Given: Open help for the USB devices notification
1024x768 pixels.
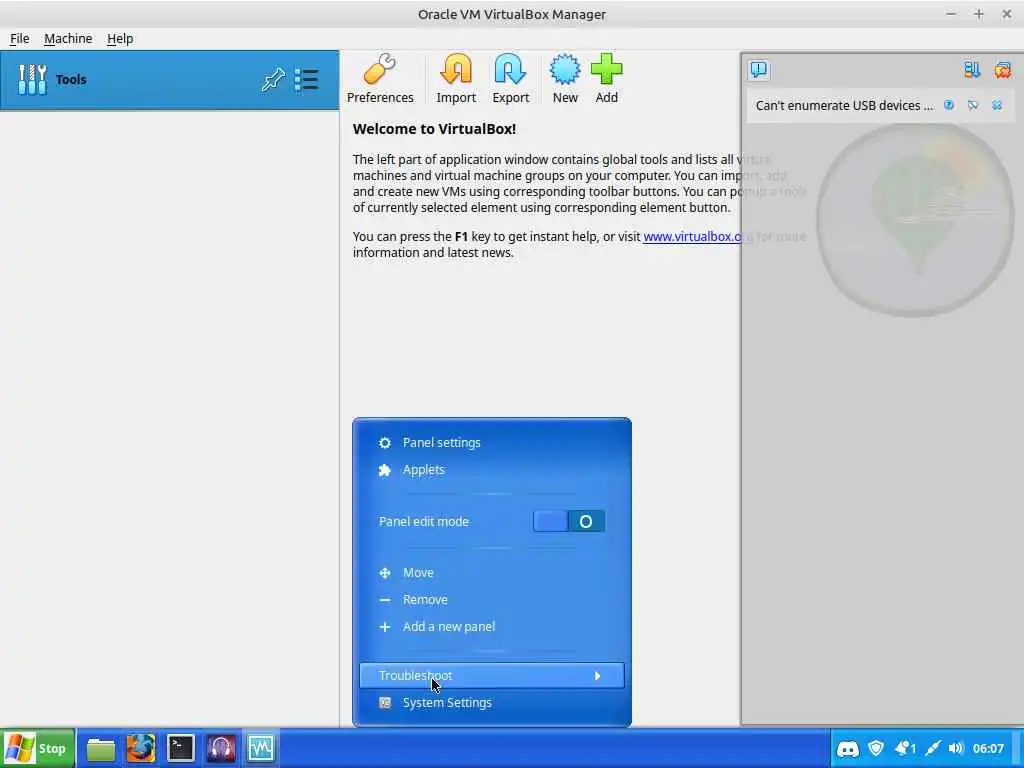Looking at the screenshot, I should click(949, 105).
